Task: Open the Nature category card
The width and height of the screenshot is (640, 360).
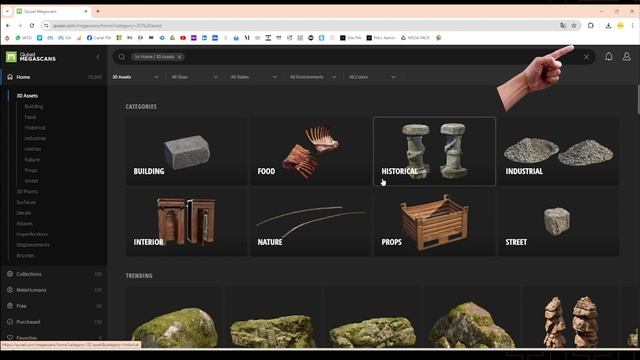Action: pos(311,222)
